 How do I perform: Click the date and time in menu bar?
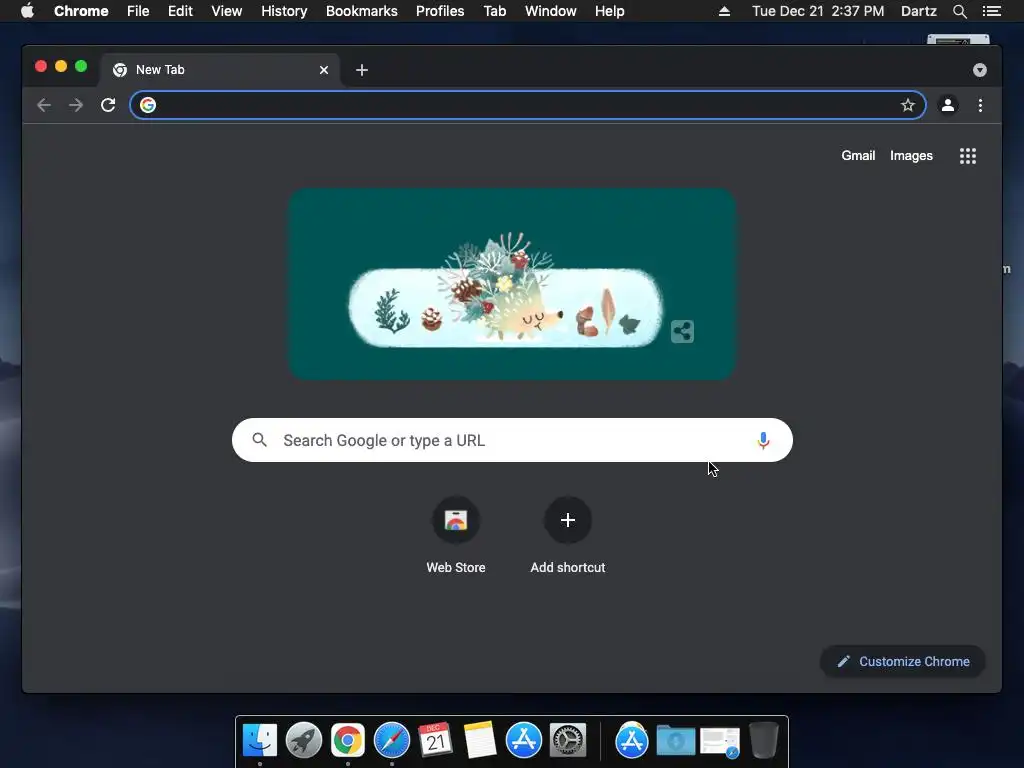818,11
